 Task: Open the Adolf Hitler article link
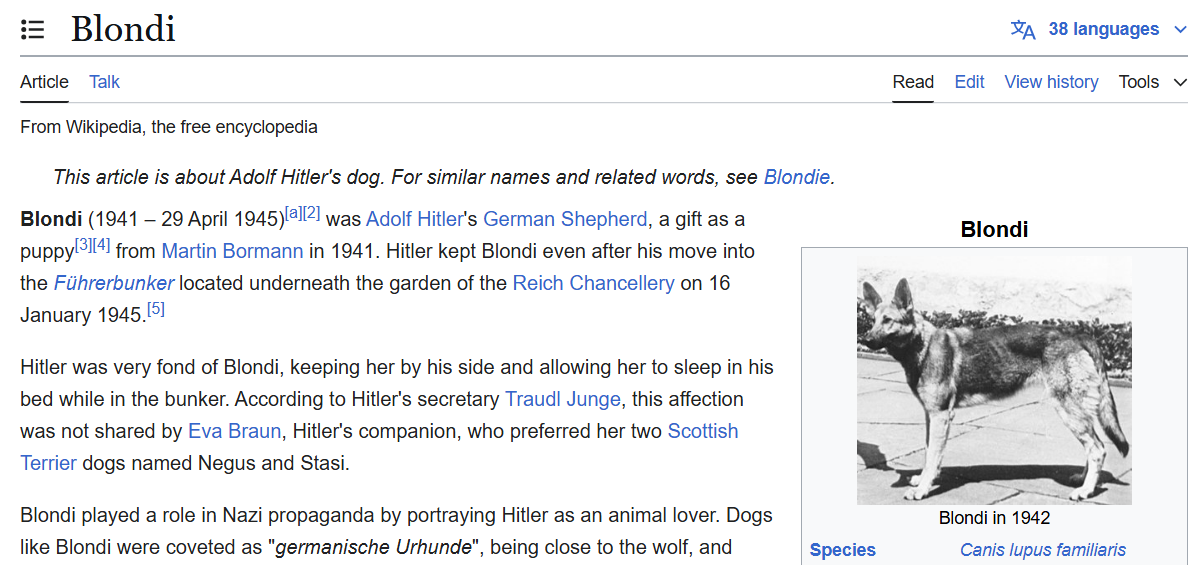point(414,219)
